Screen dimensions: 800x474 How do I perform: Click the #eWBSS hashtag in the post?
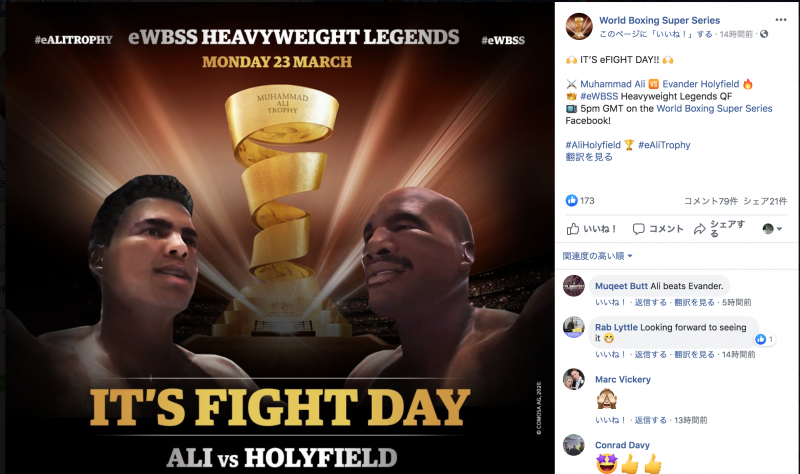click(x=599, y=96)
